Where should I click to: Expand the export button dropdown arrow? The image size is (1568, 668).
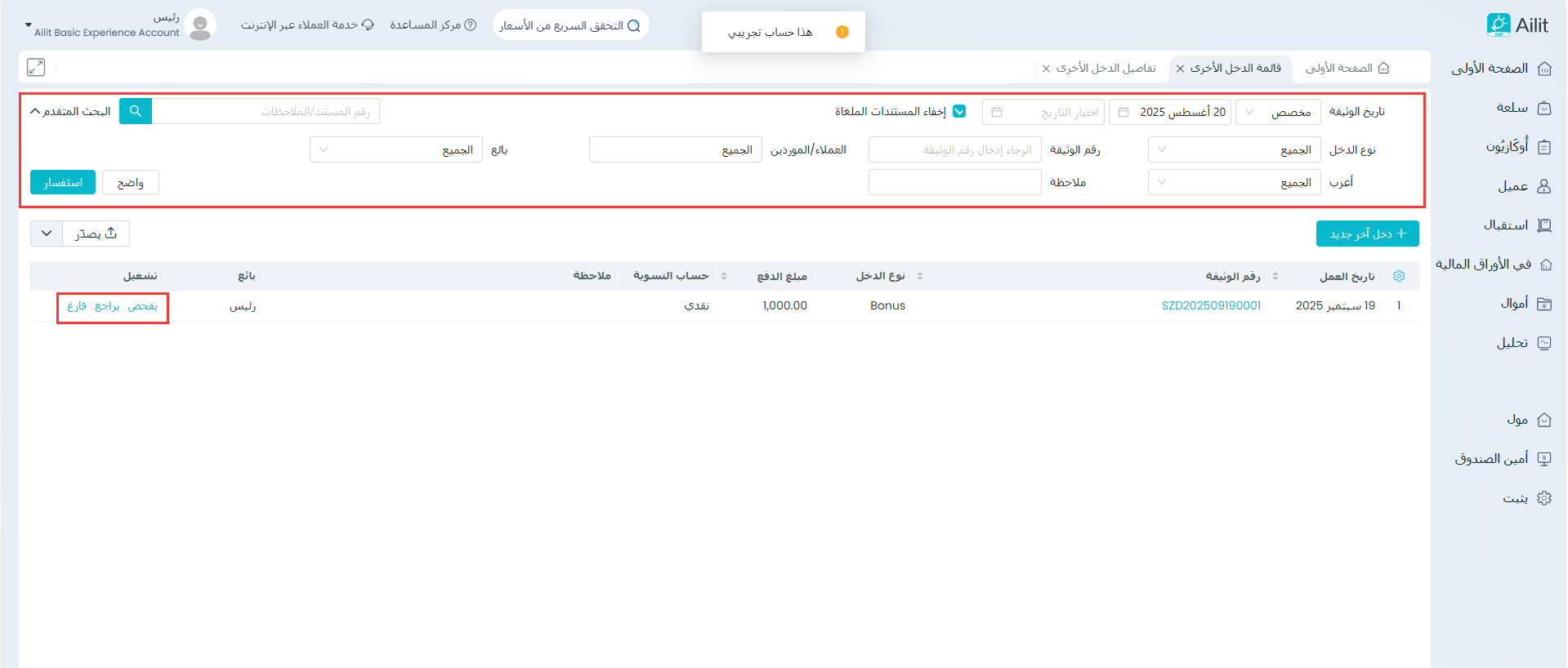coord(47,234)
